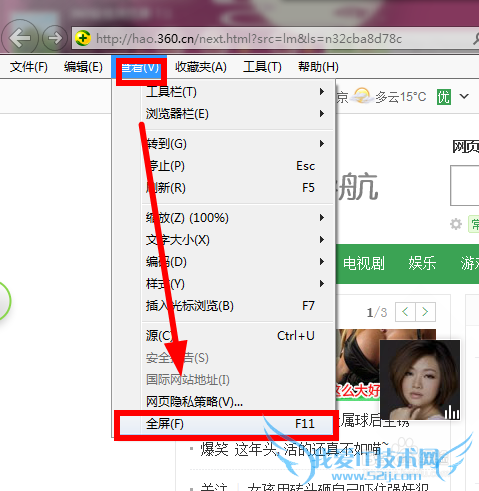Open the 文件(F) menu
Viewport: 479px width, 491px height.
29,67
